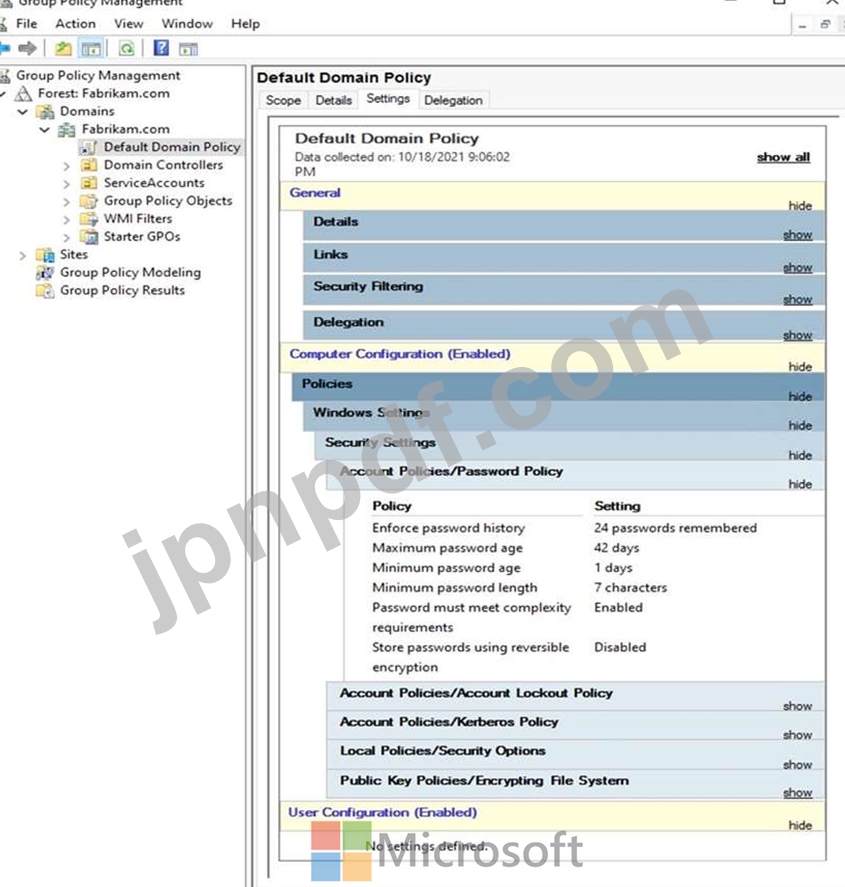845x887 pixels.
Task: Click 'Maximum password age' policy text
Action: coord(447,548)
